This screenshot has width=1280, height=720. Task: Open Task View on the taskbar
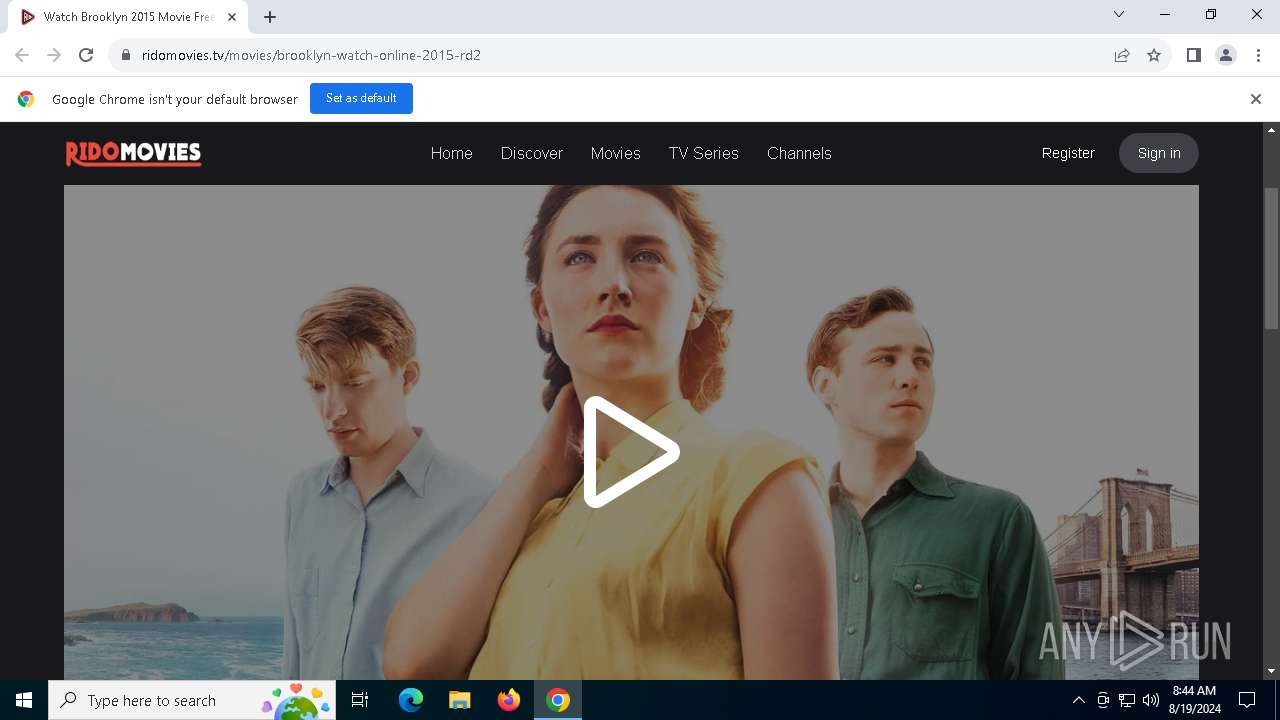[x=360, y=700]
